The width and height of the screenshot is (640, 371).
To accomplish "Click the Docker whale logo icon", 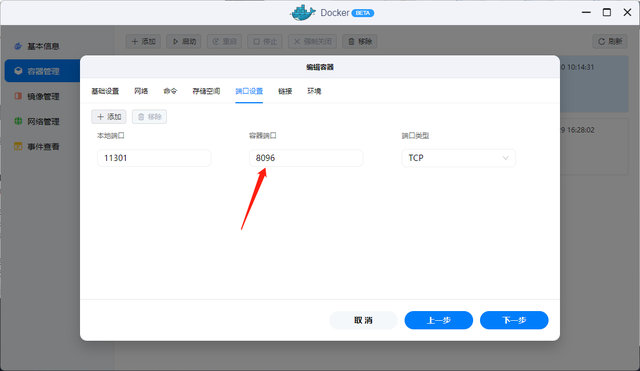I will pos(303,13).
